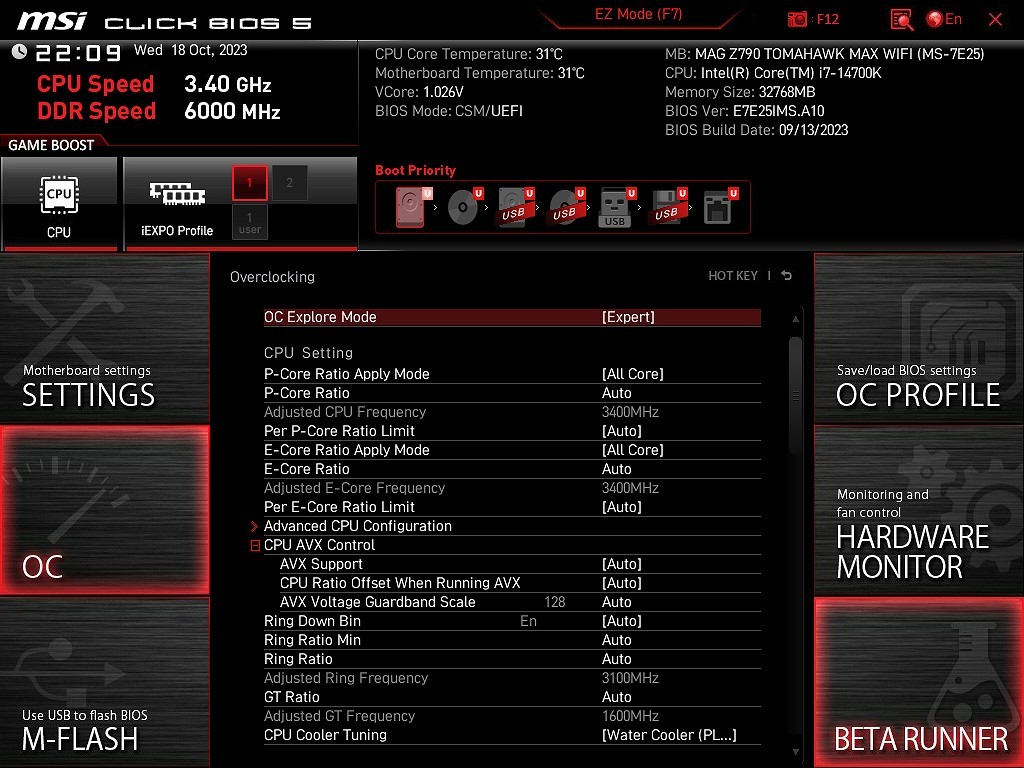
Task: Enable iEXPO profile 1
Action: pyautogui.click(x=249, y=183)
